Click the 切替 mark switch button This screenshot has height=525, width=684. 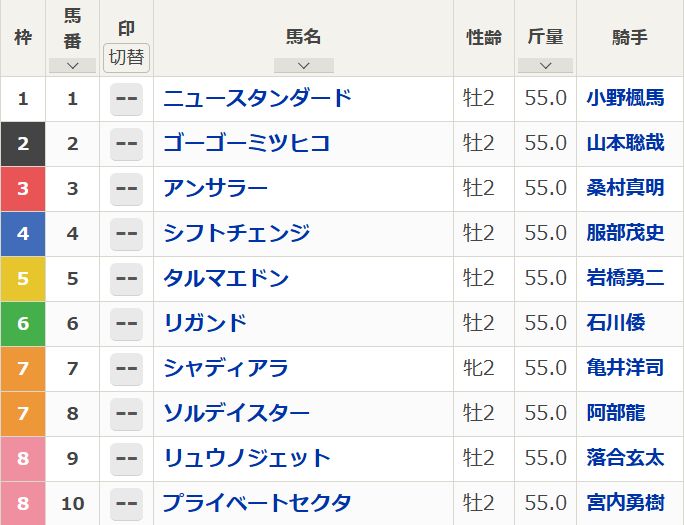127,58
